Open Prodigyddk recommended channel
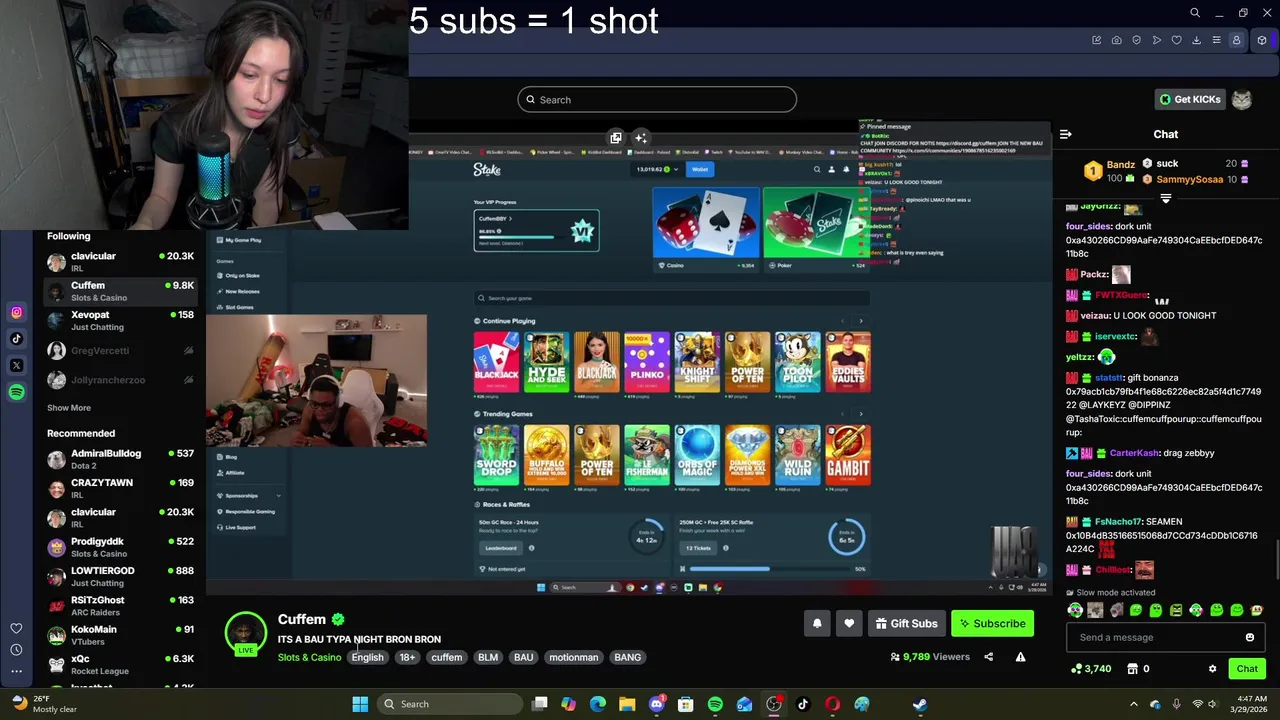1280x720 pixels. (120, 547)
